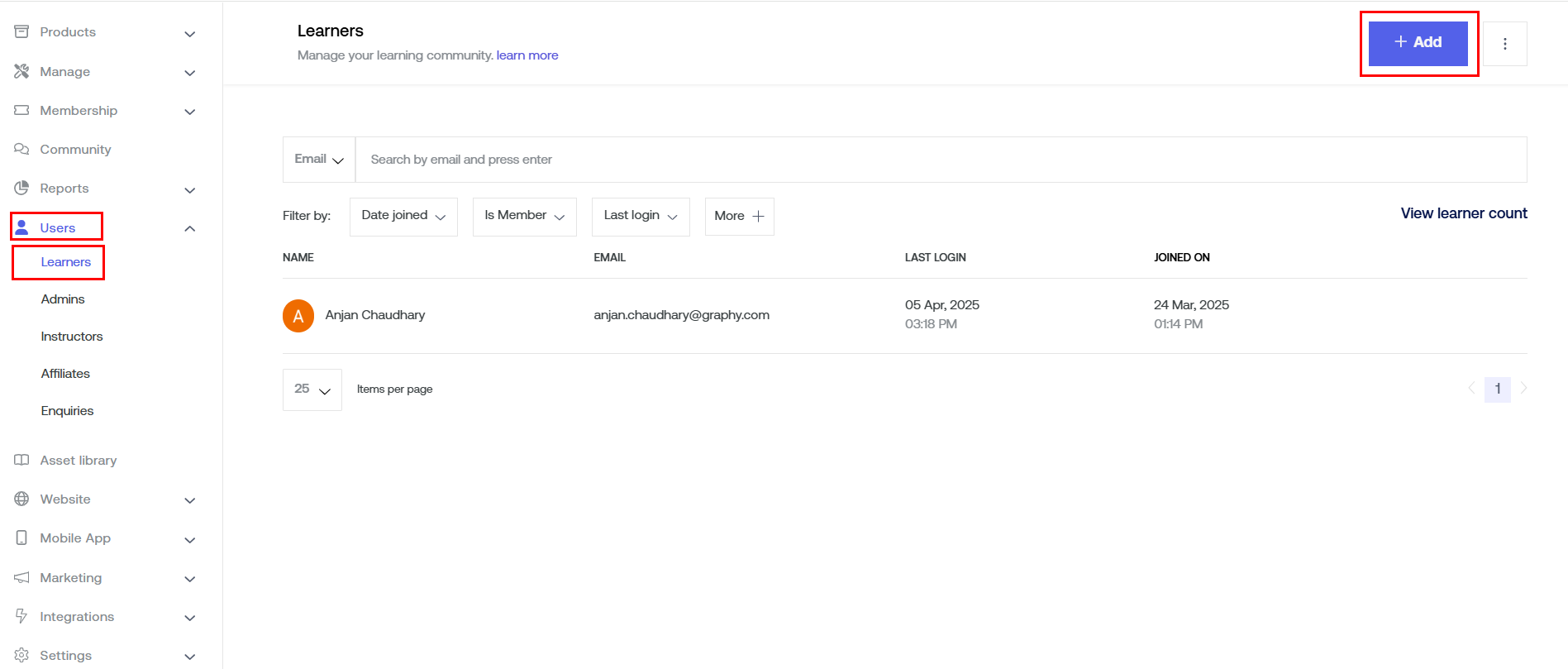
Task: Open Admins under Users
Action: [63, 299]
